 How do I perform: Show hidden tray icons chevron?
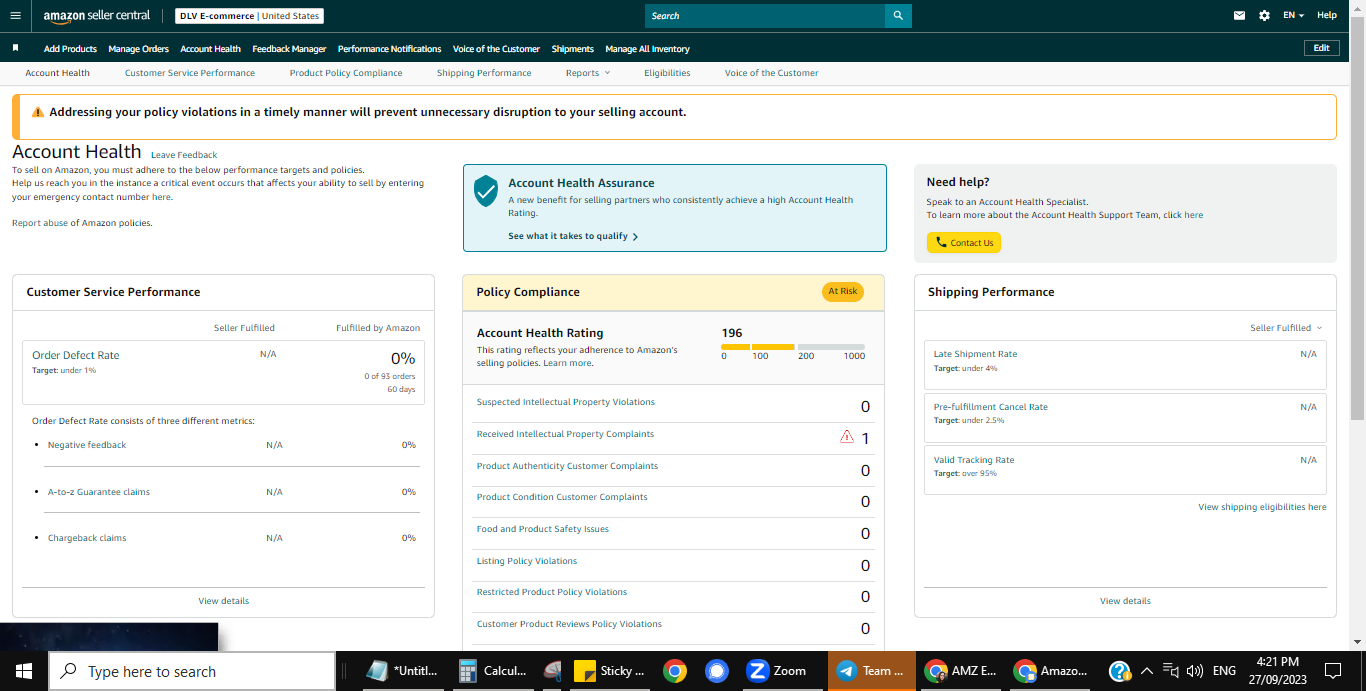click(x=1146, y=671)
